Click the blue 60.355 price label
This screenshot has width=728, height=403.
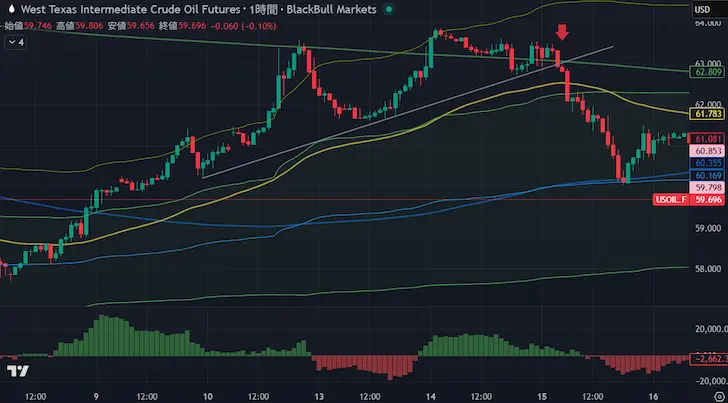(707, 163)
